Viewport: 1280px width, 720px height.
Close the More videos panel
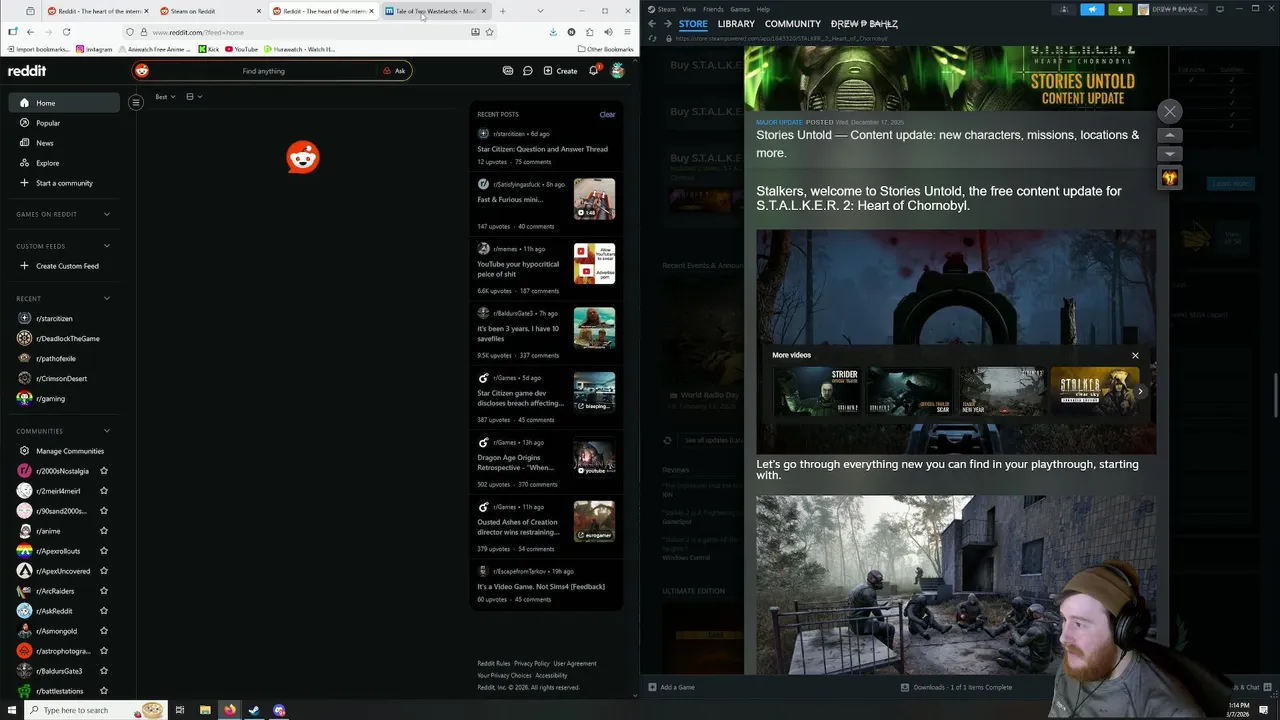(1135, 355)
